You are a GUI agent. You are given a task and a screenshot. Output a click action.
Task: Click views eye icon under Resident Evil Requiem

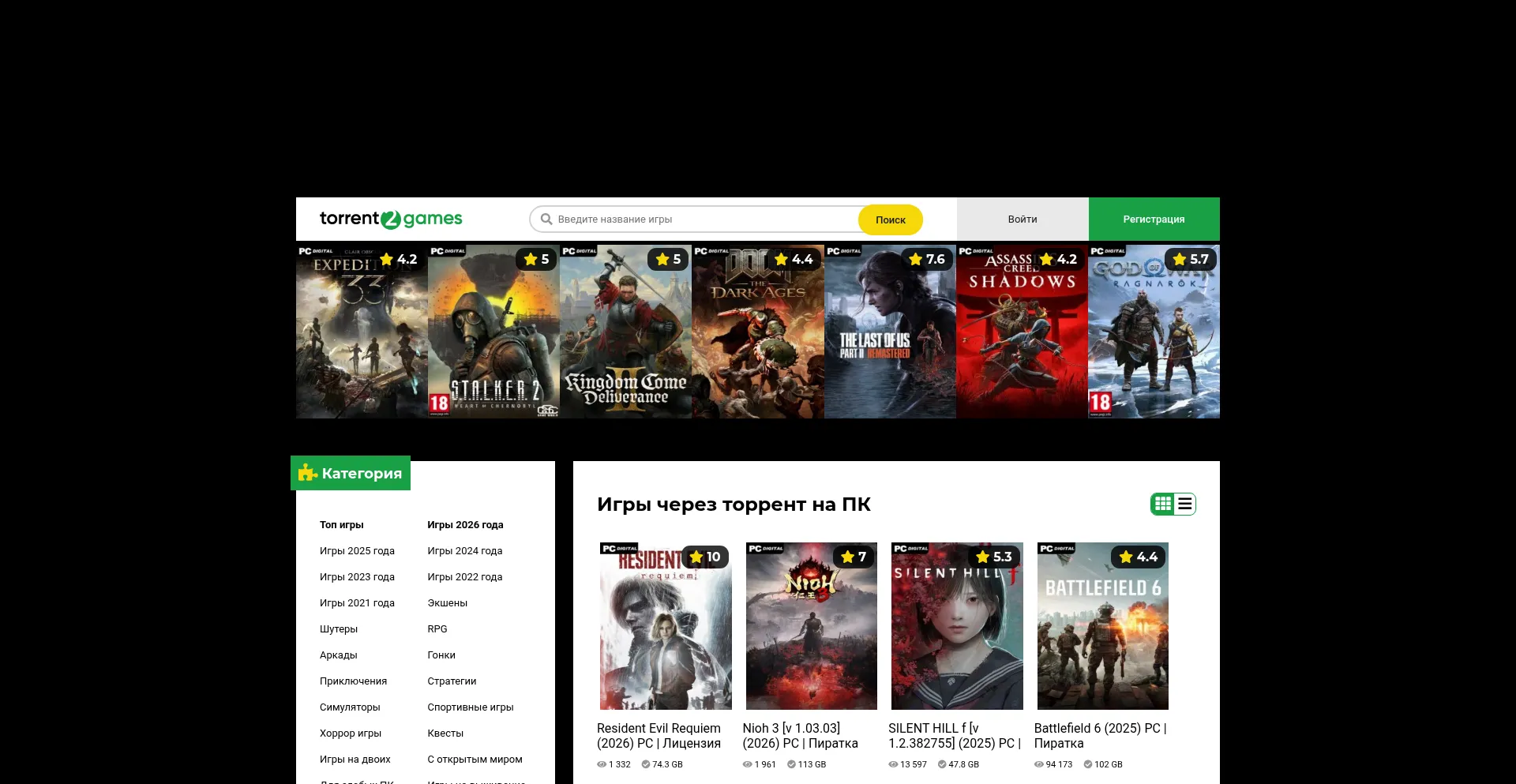[x=602, y=764]
